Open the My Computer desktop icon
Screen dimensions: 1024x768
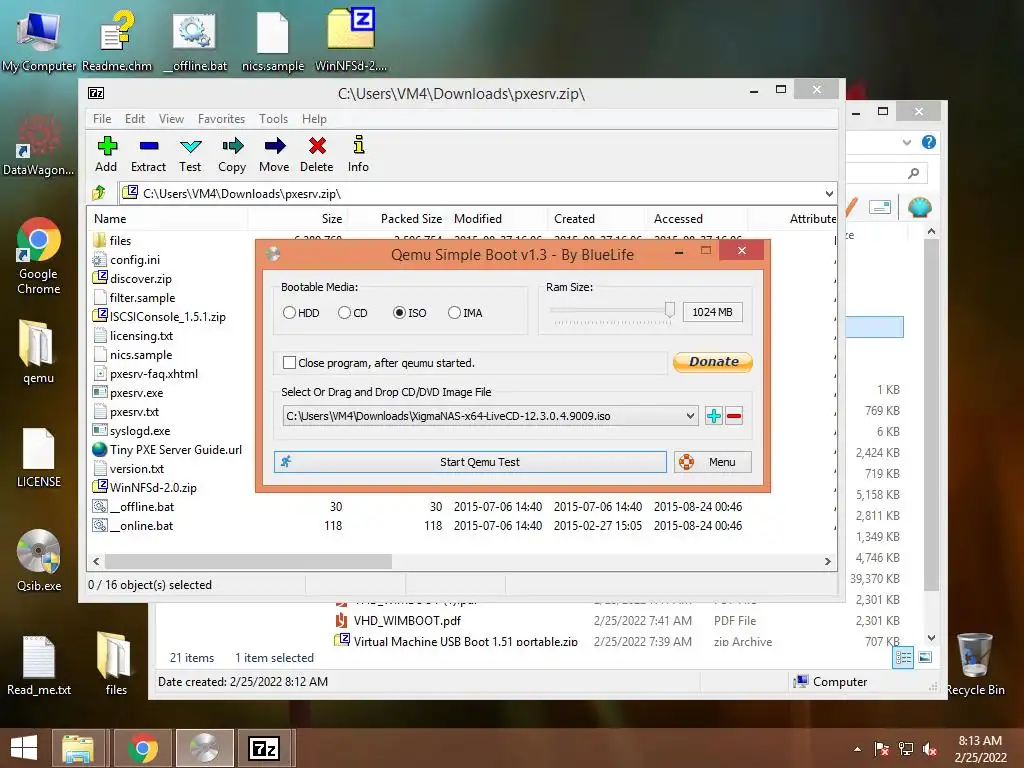(39, 39)
